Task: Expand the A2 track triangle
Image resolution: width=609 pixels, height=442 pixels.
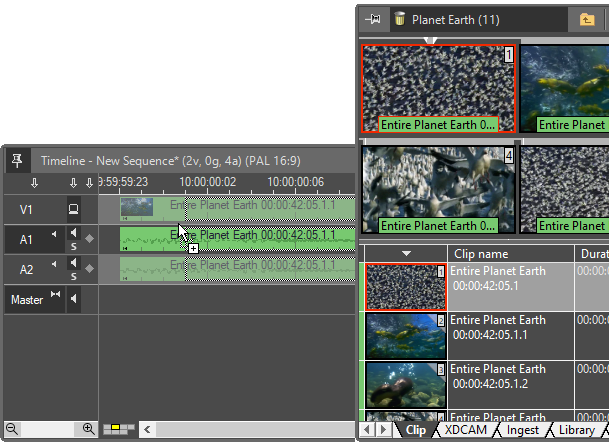Action: (53, 265)
